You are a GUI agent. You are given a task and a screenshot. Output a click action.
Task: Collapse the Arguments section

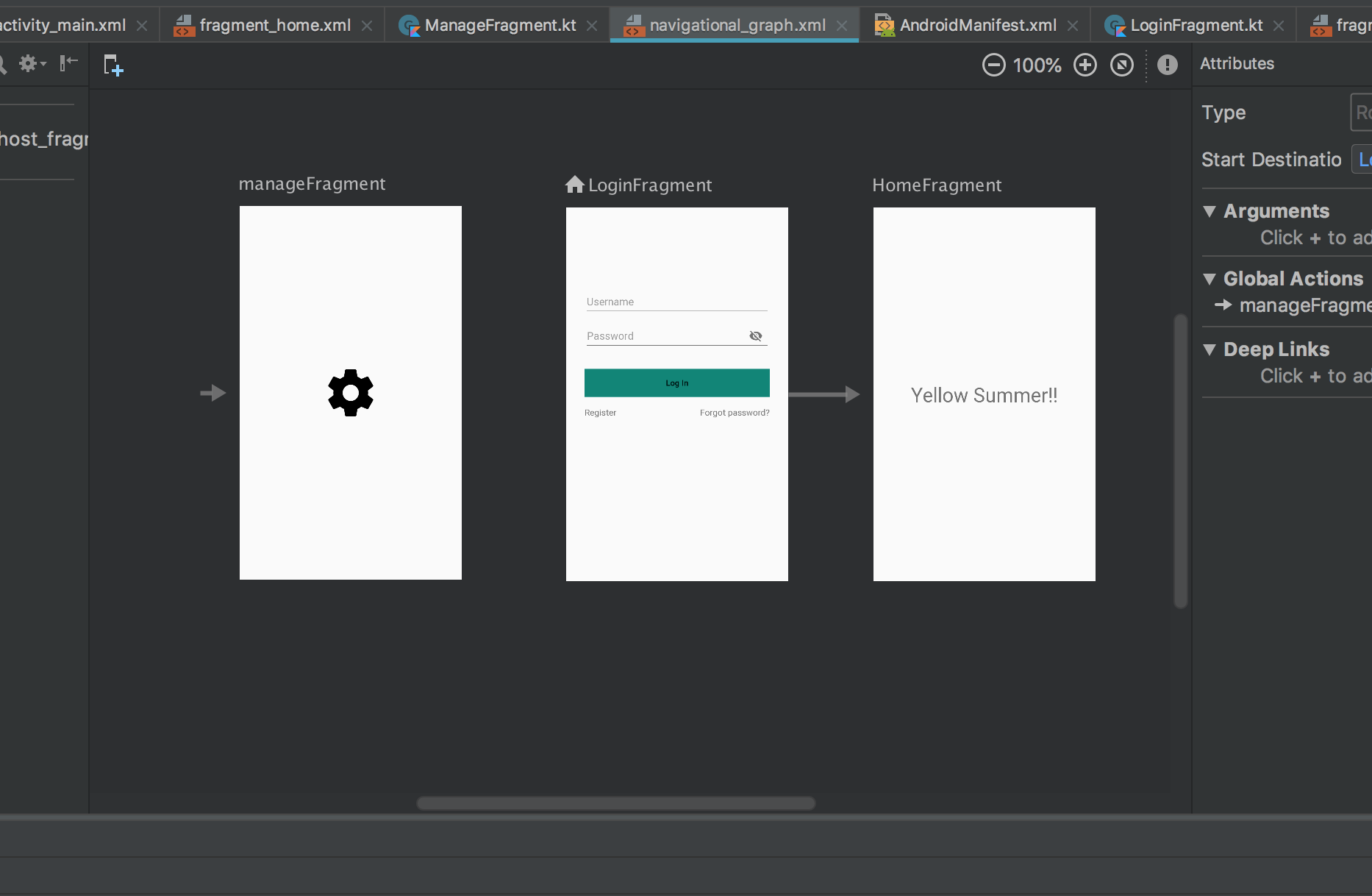point(1210,211)
